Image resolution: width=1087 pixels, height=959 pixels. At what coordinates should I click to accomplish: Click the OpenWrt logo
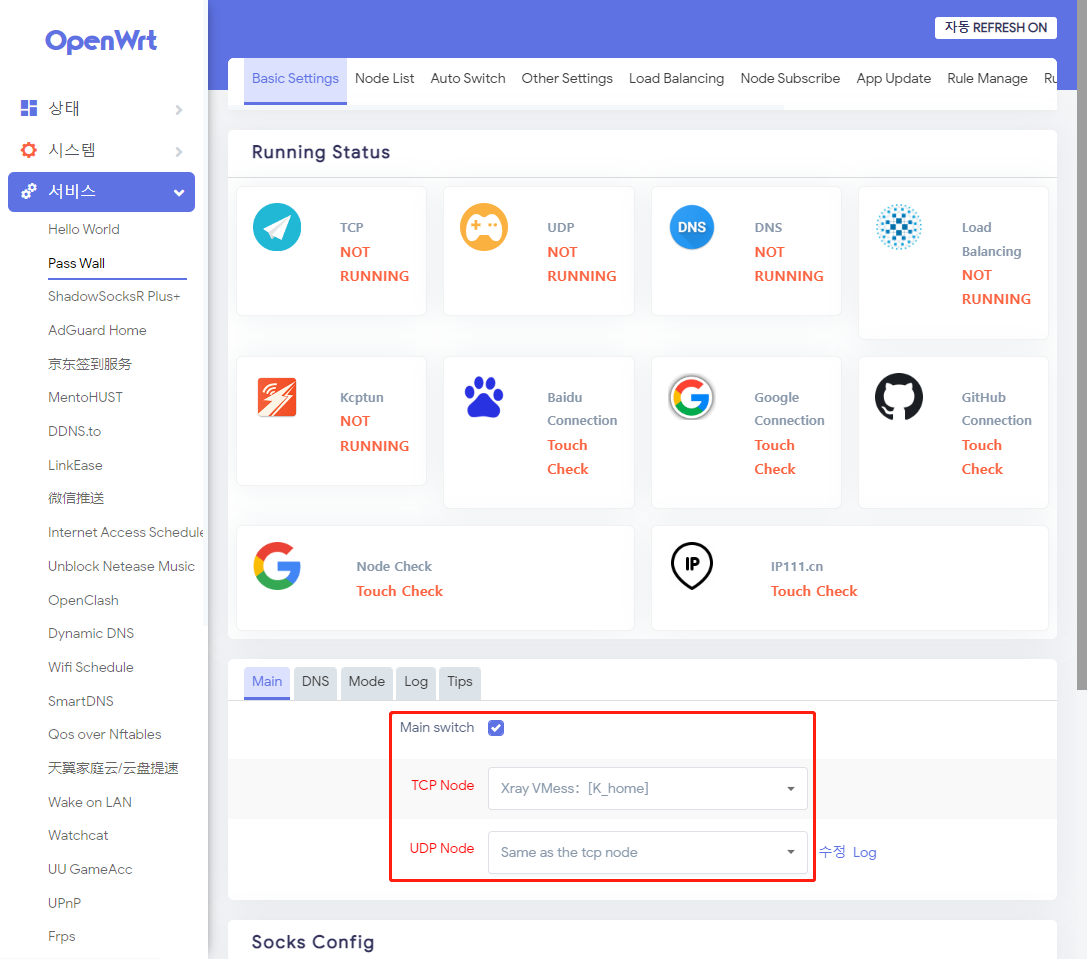click(x=101, y=41)
